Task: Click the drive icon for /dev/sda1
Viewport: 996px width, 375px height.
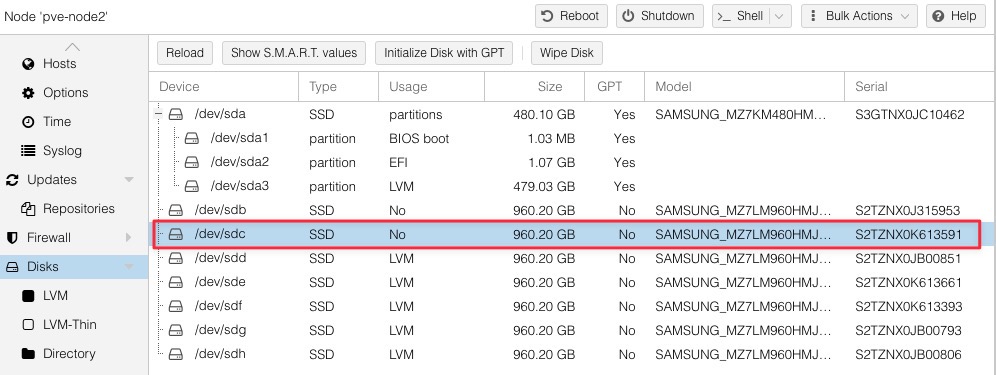Action: [192, 139]
